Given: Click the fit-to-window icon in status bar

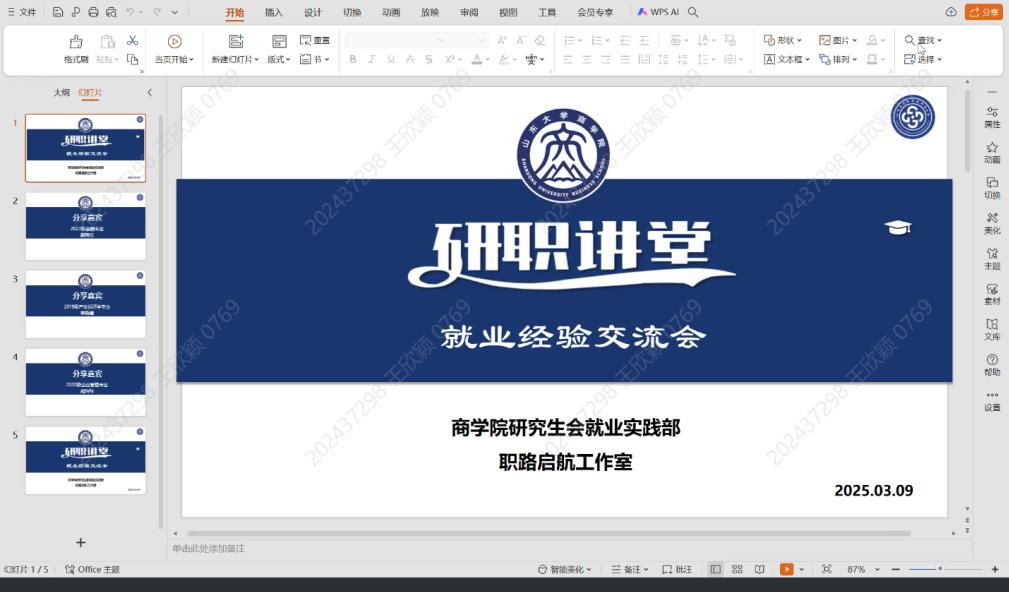Looking at the screenshot, I should (826, 569).
